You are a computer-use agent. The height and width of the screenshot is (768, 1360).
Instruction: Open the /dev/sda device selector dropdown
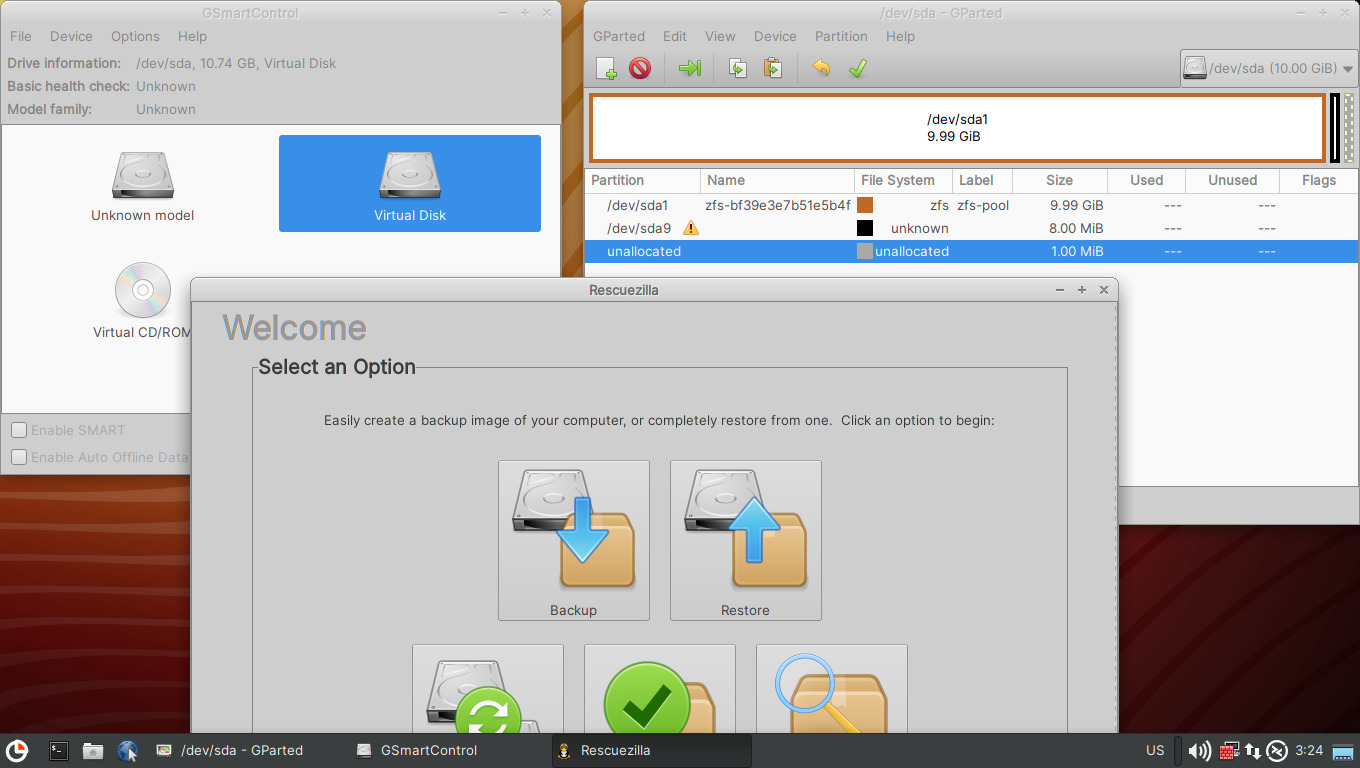pyautogui.click(x=1268, y=69)
